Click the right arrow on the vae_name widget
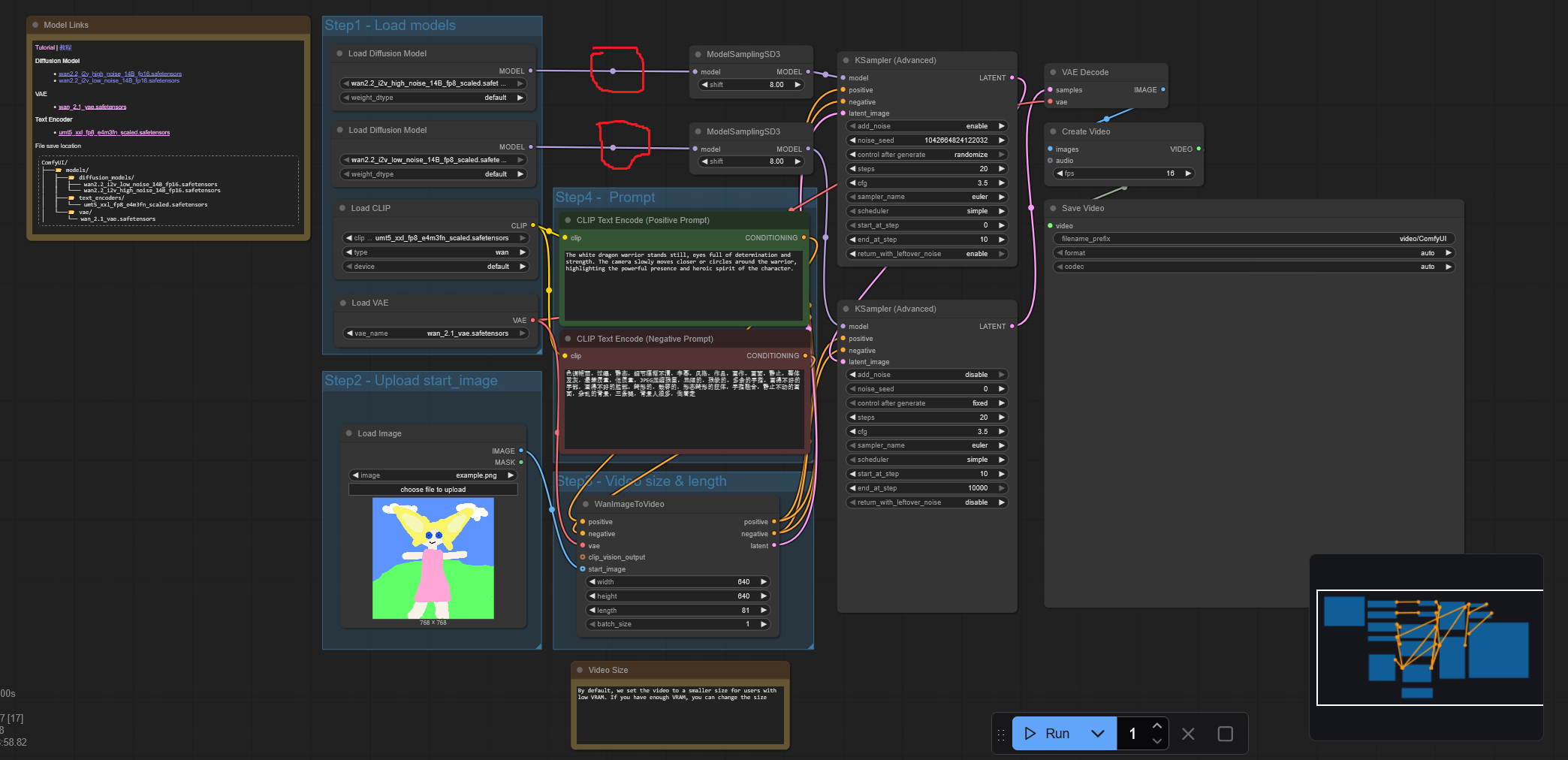 point(522,333)
